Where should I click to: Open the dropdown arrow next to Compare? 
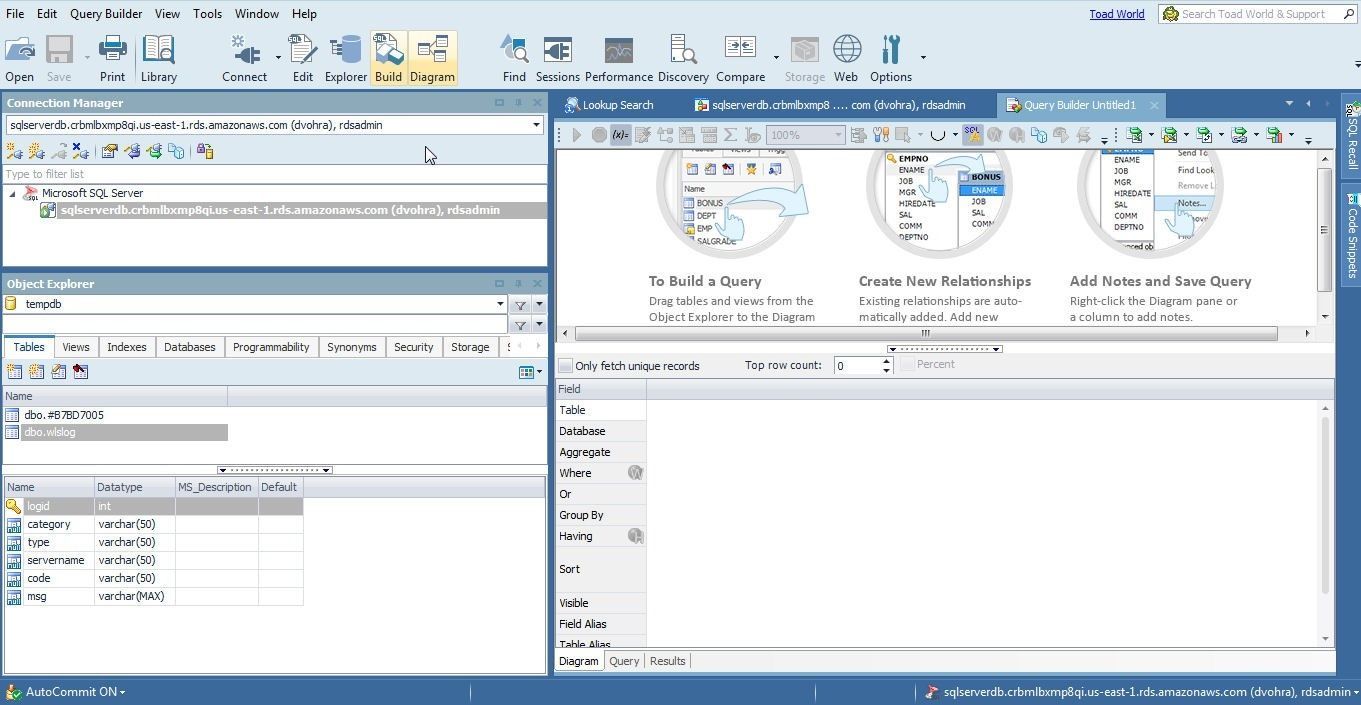(776, 58)
